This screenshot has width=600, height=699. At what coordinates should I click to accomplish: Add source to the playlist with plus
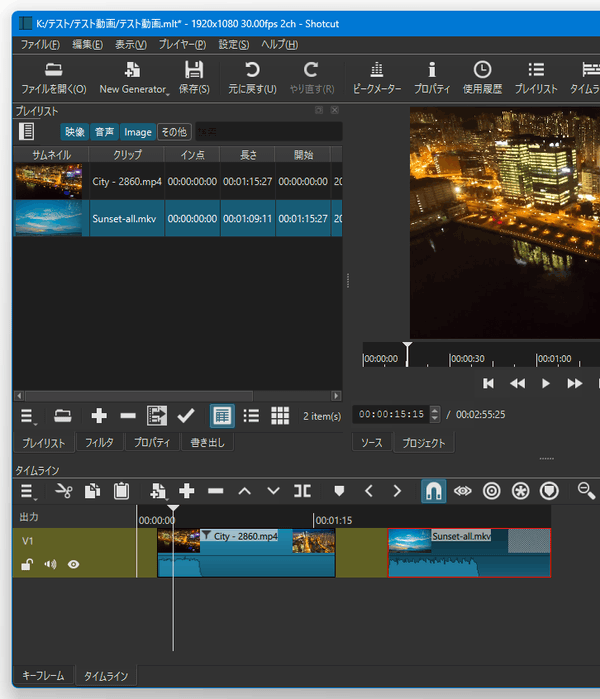(99, 416)
